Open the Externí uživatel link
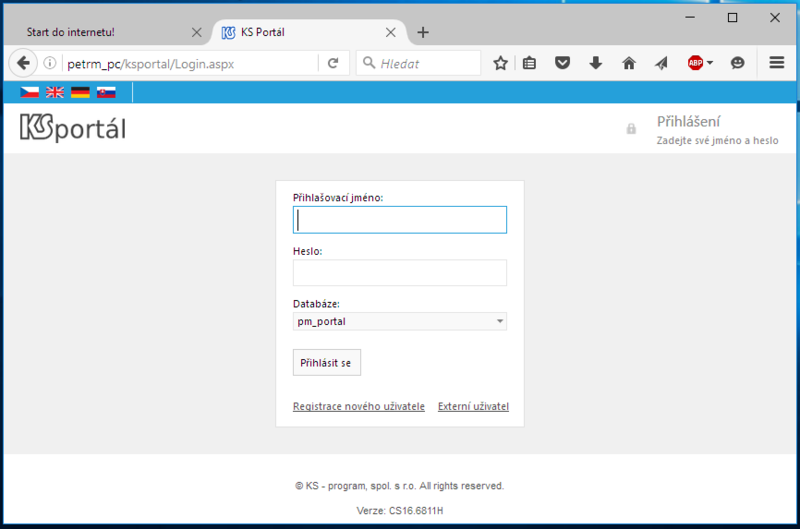This screenshot has width=800, height=529. pos(473,407)
